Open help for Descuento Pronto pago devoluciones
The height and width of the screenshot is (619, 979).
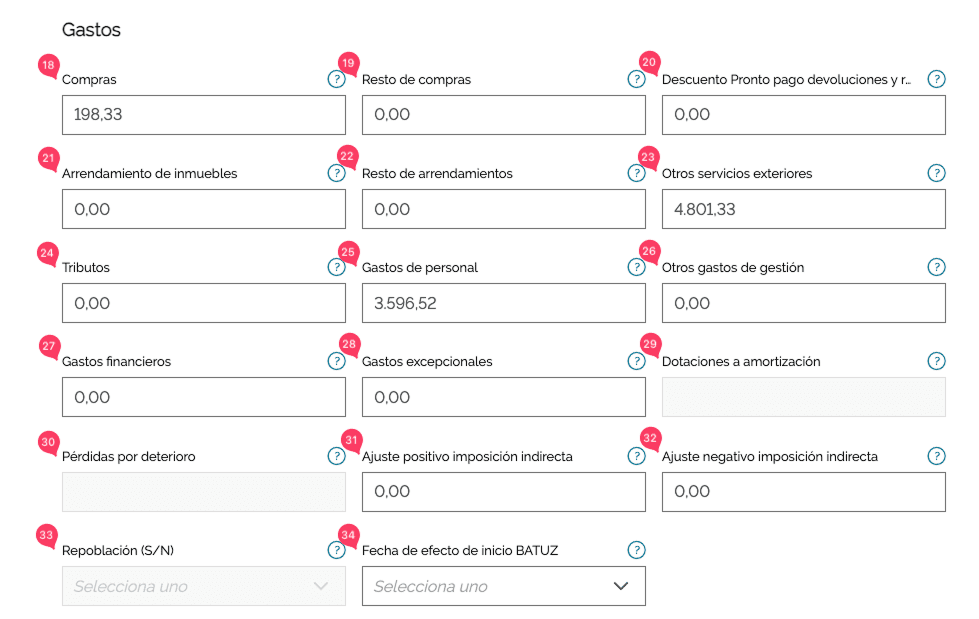936,79
